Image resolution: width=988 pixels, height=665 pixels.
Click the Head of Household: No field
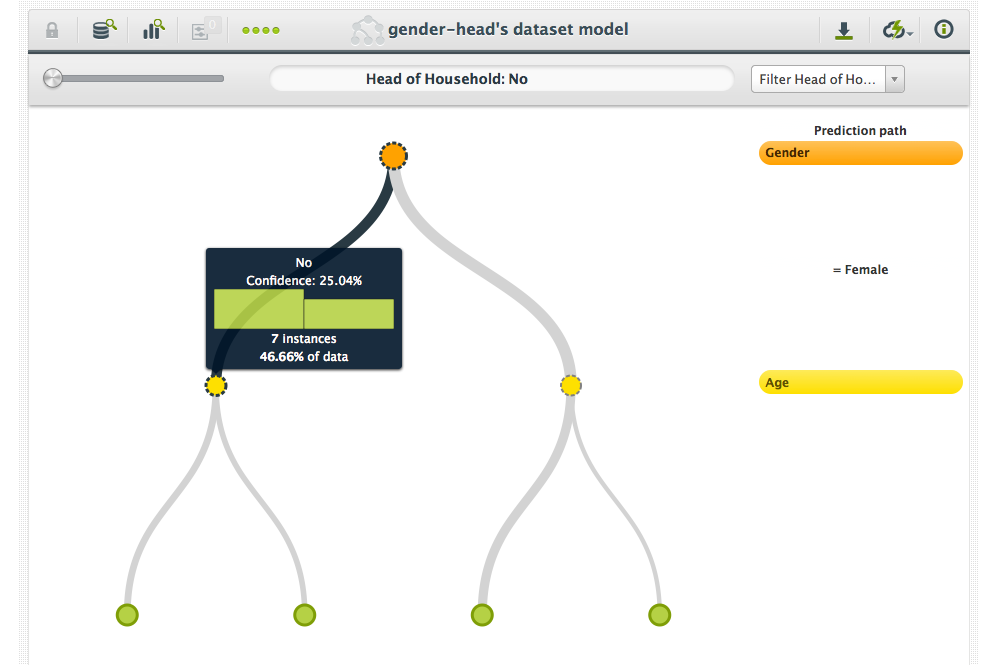coord(502,79)
